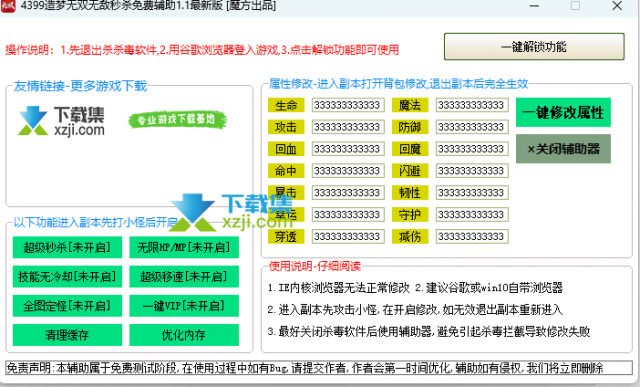Click instruction line 1 about IE内核浏览器
Screen dimensions: 640x387
pyautogui.click(x=415, y=288)
